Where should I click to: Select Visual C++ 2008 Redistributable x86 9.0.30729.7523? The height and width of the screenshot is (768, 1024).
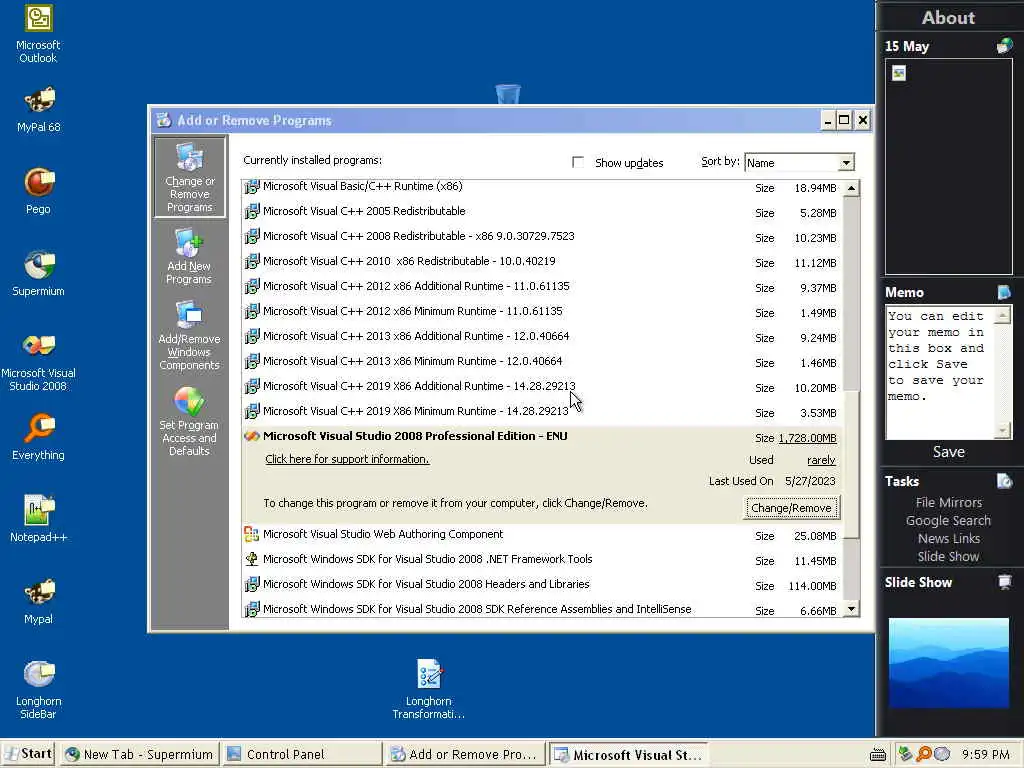point(541,236)
